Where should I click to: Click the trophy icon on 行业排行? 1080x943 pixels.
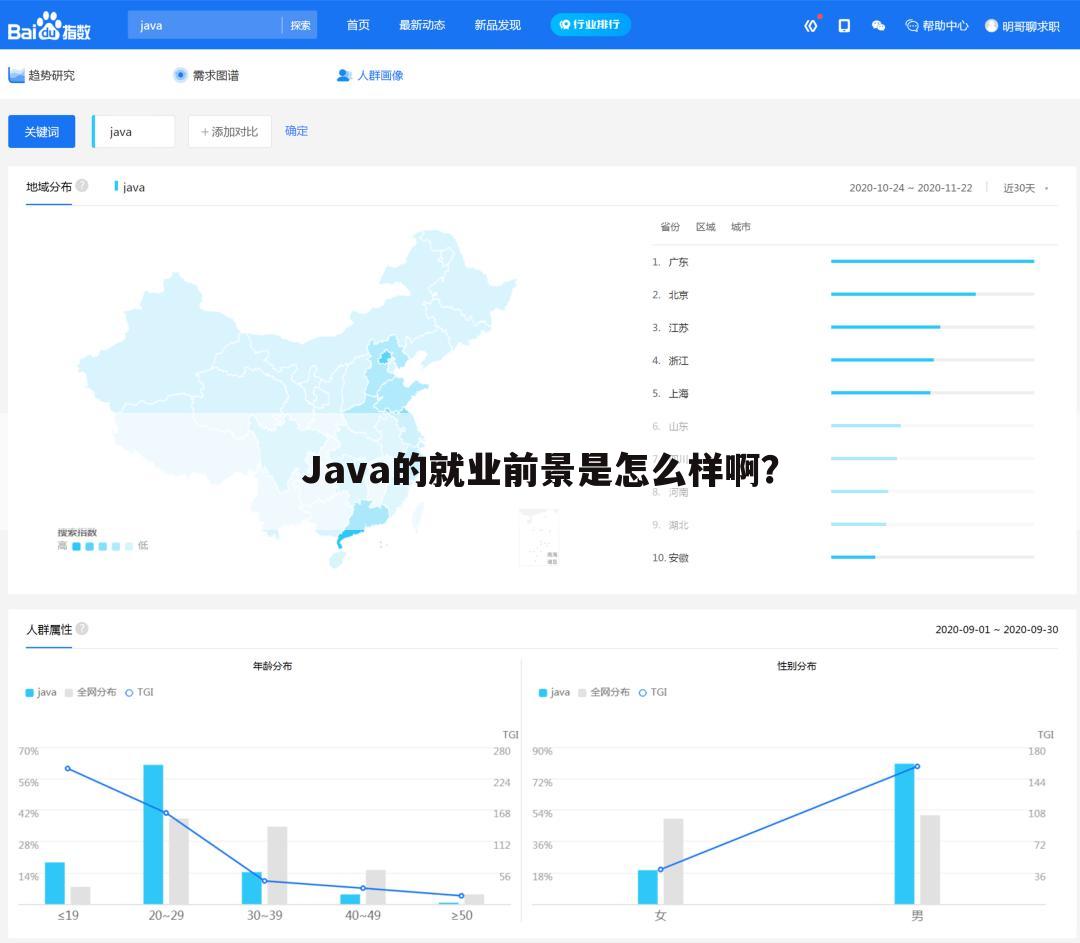(565, 24)
